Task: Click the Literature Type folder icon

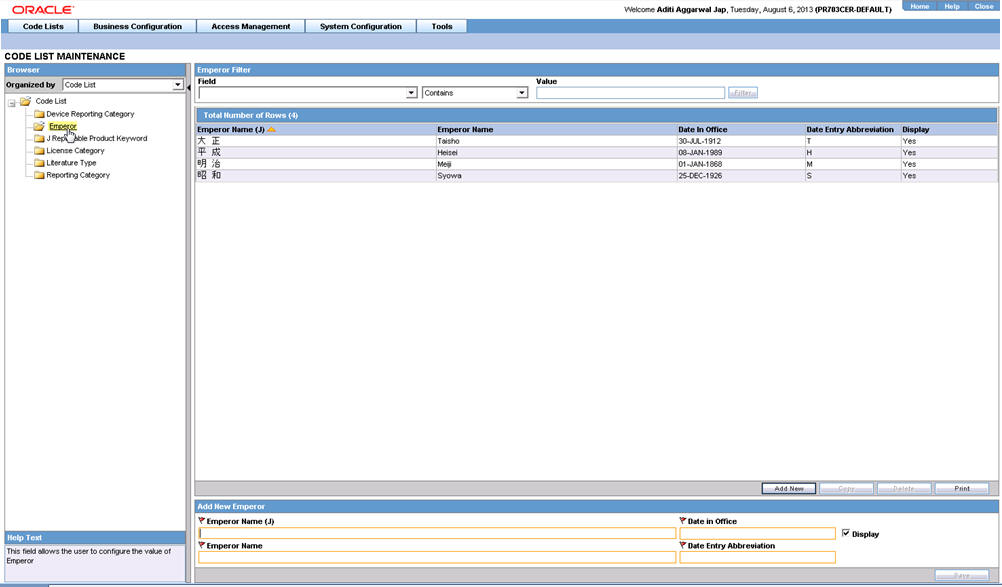Action: click(39, 163)
